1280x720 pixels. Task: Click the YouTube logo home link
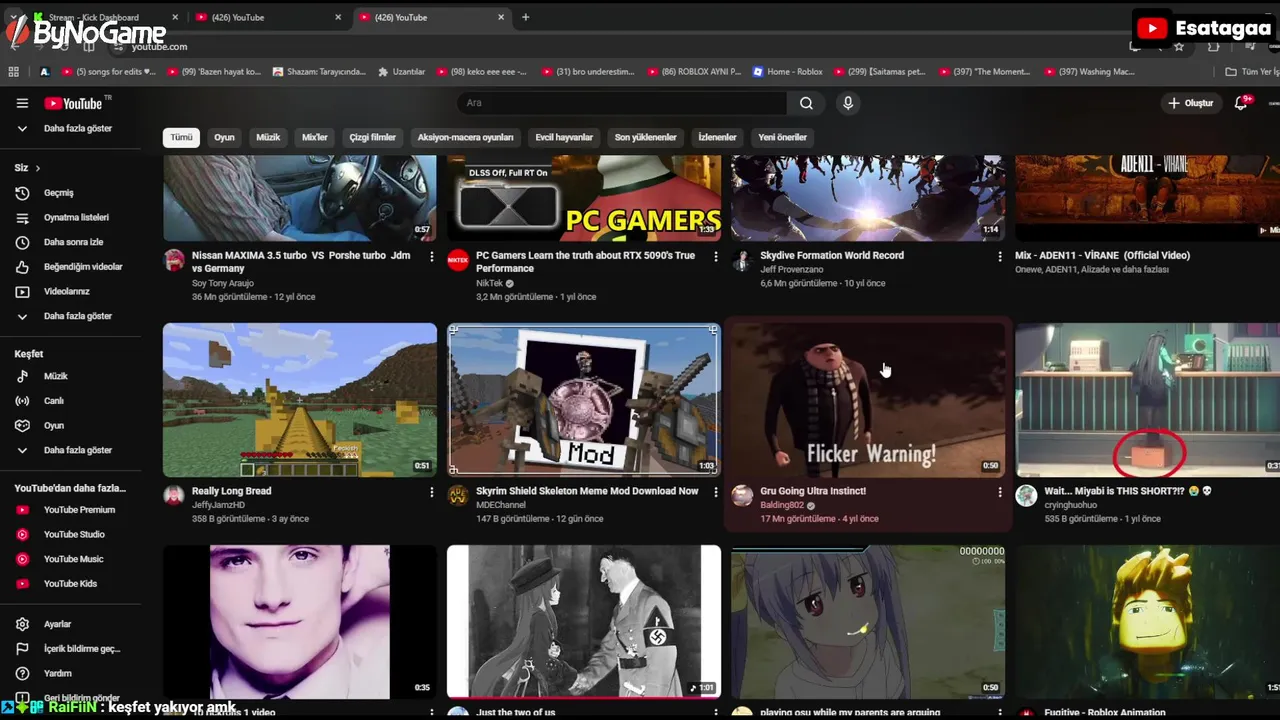73,103
